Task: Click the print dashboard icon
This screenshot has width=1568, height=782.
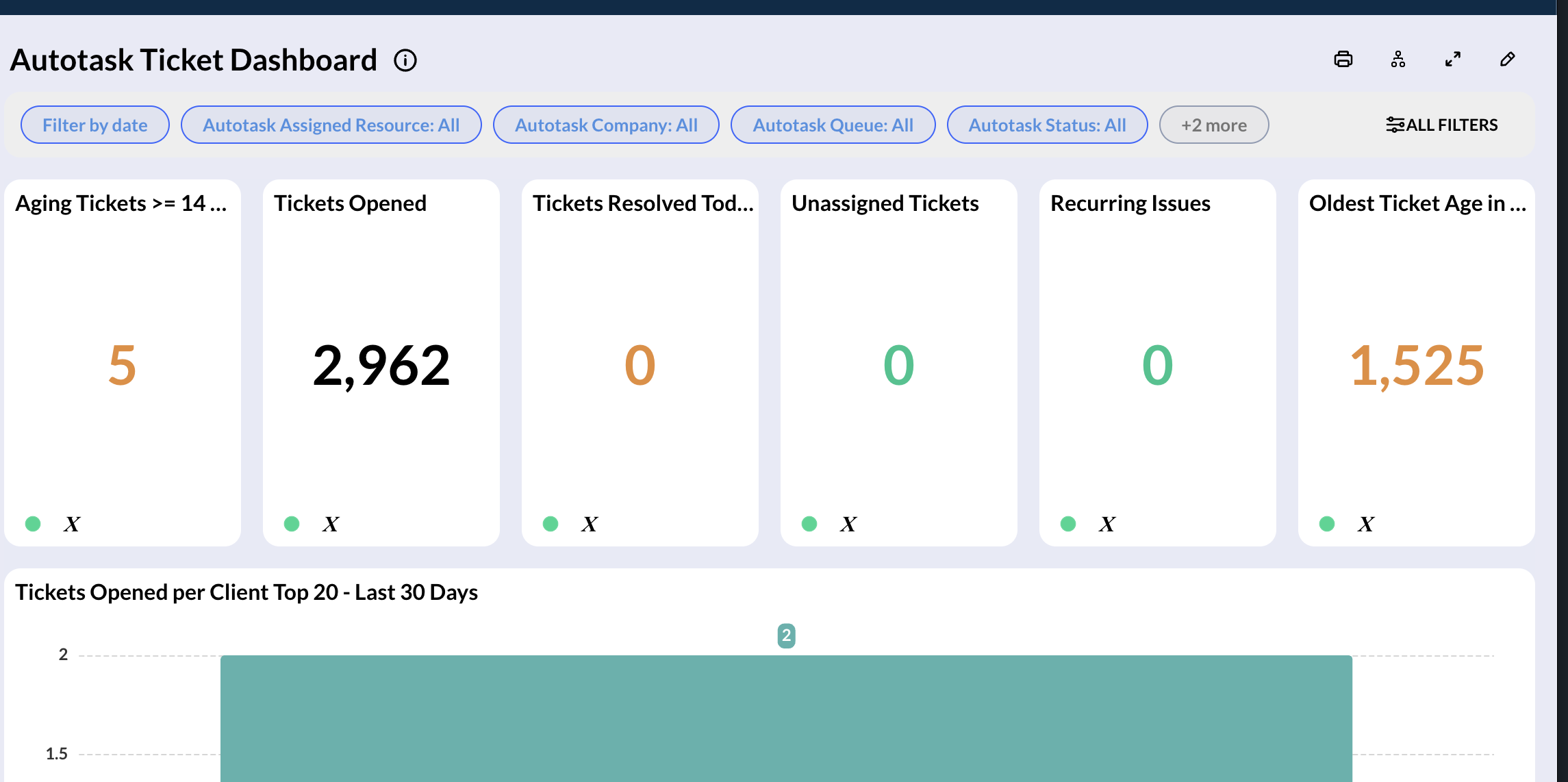Action: click(x=1343, y=60)
